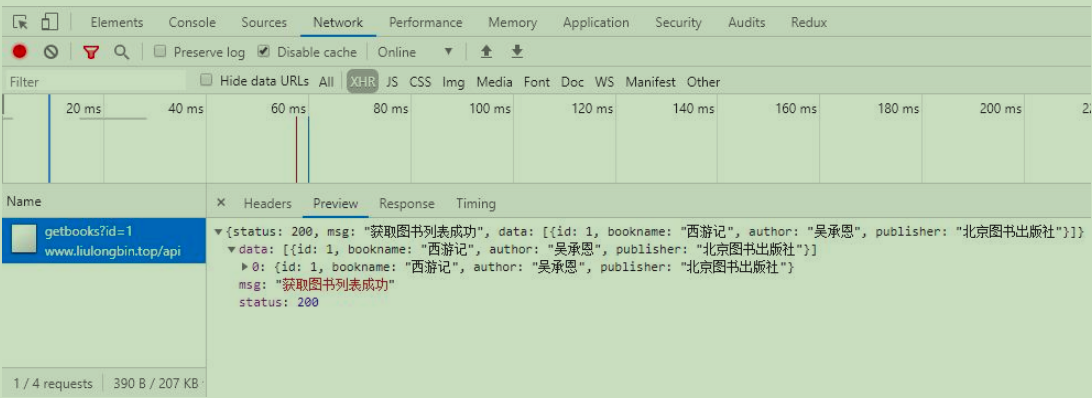Image resolution: width=1092 pixels, height=398 pixels.
Task: Check the Hide data URLs checkbox
Action: point(205,80)
